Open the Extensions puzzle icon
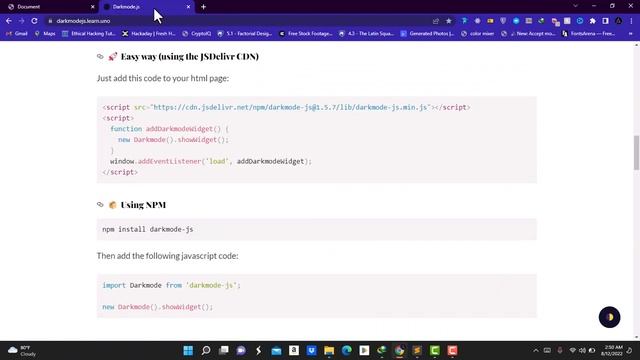 coord(593,21)
